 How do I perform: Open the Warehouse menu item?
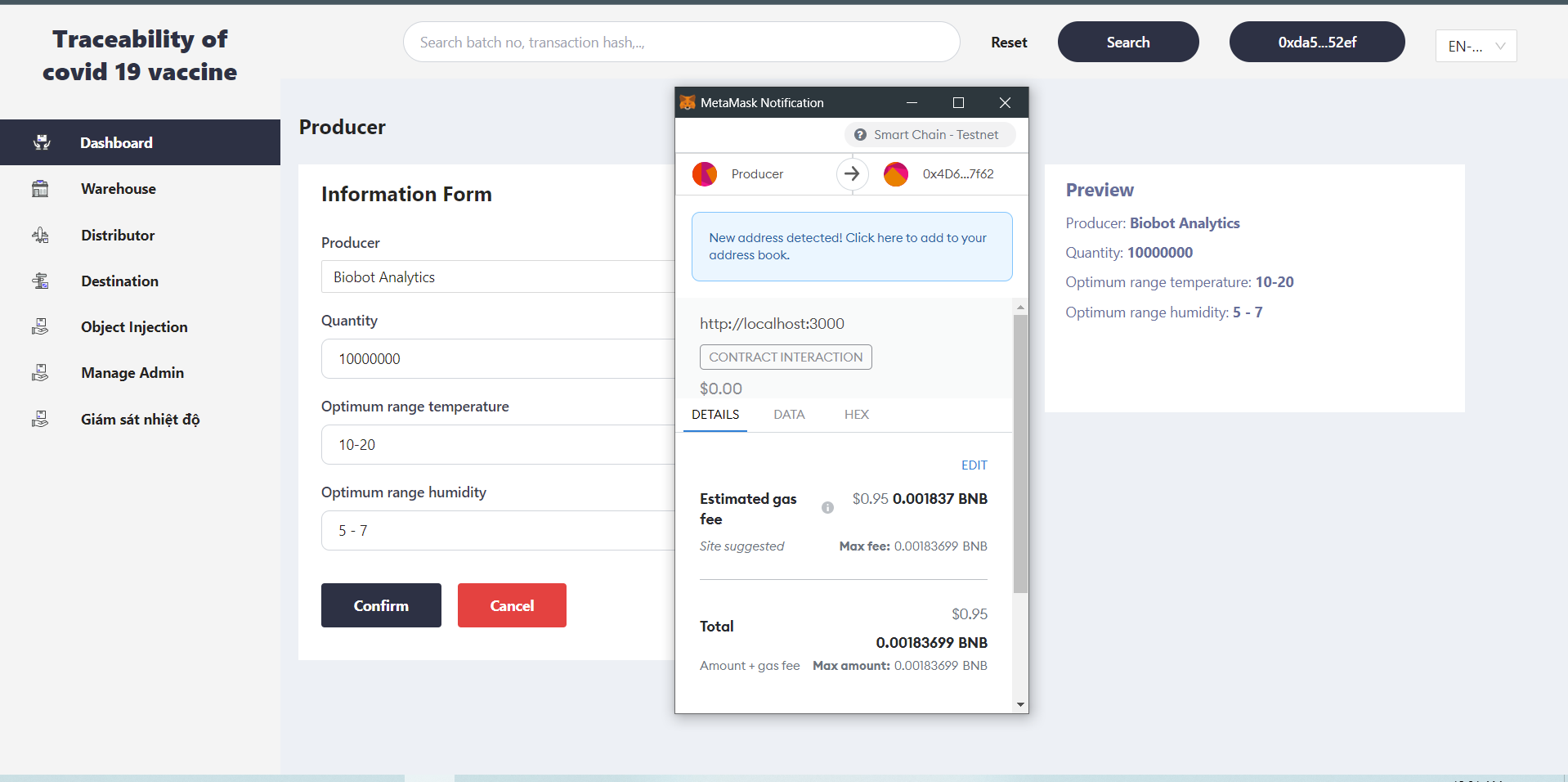click(140, 189)
